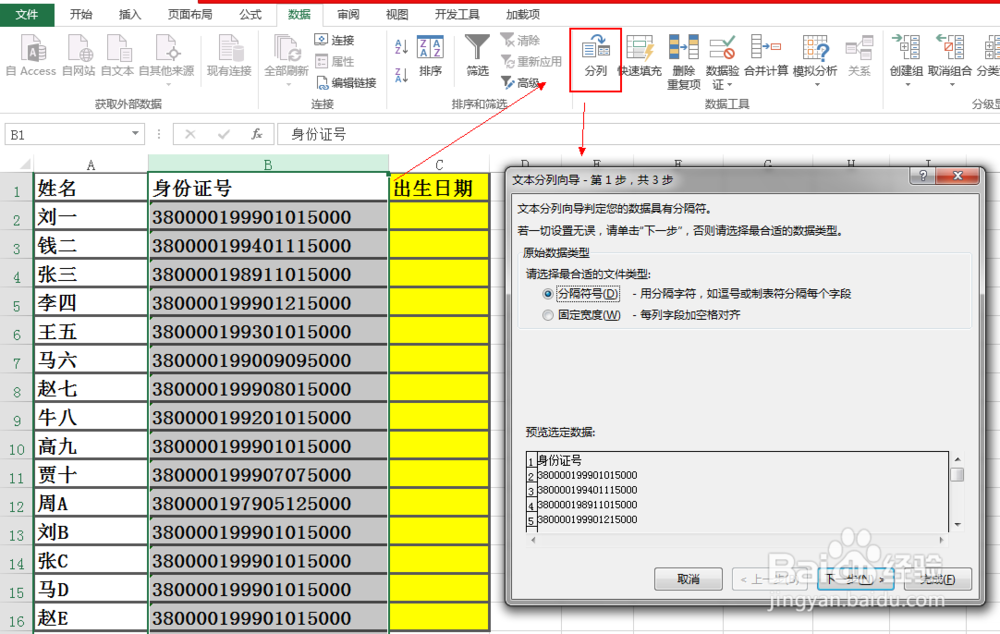Open the File (文件) tab
Screen dimensions: 1000x634
[x=27, y=14]
